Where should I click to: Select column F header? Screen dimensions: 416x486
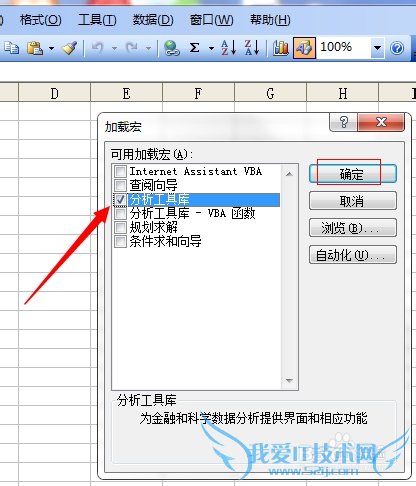point(198,93)
